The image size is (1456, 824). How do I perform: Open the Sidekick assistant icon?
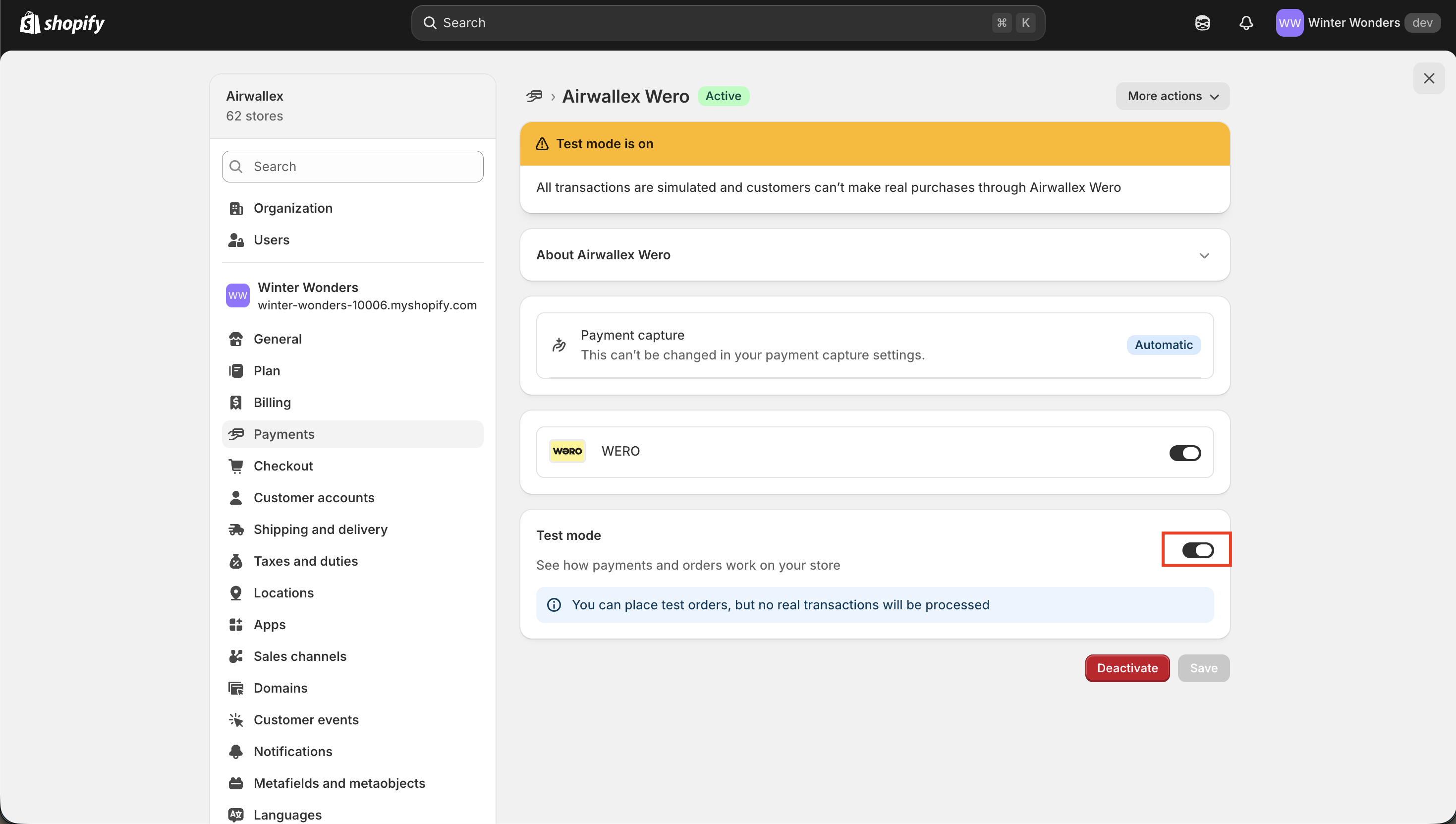[x=1203, y=23]
